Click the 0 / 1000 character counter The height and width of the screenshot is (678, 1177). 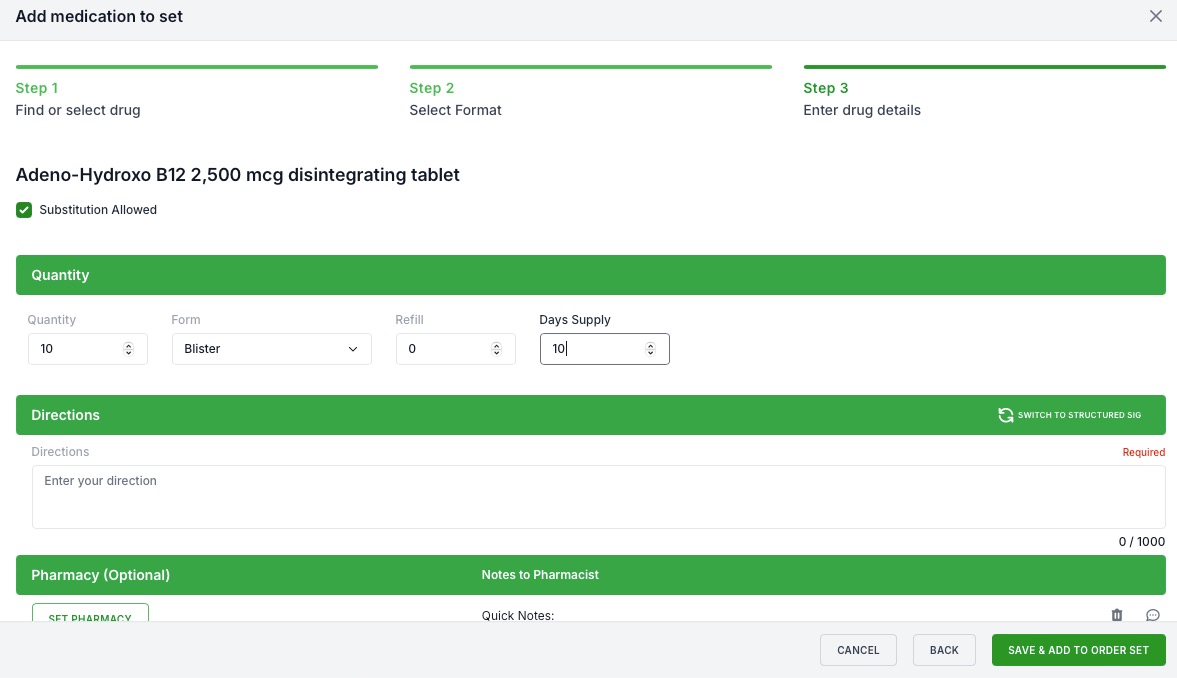pyautogui.click(x=1142, y=541)
